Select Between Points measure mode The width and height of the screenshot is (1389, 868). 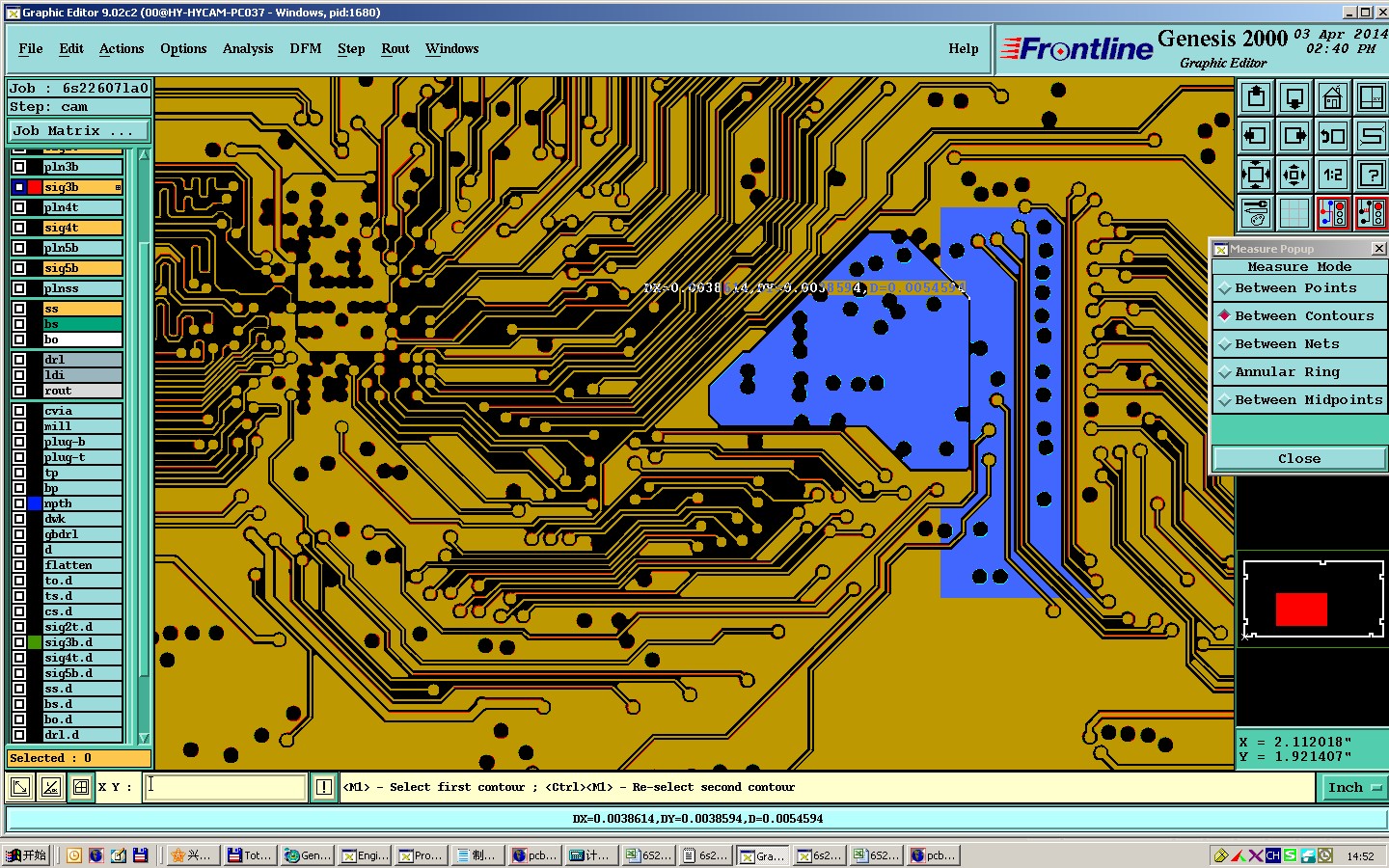[1299, 288]
